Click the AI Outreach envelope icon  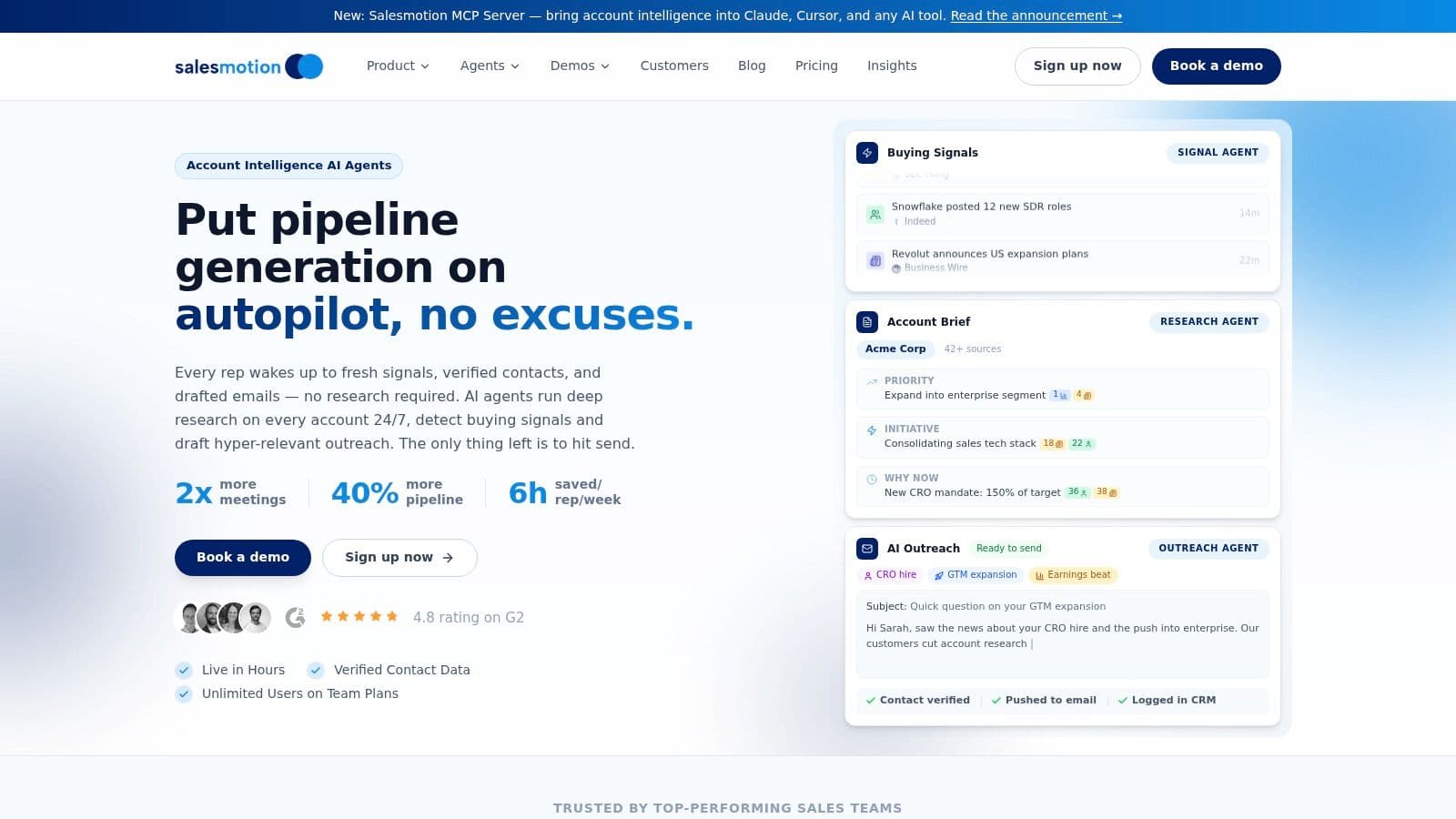click(x=865, y=549)
